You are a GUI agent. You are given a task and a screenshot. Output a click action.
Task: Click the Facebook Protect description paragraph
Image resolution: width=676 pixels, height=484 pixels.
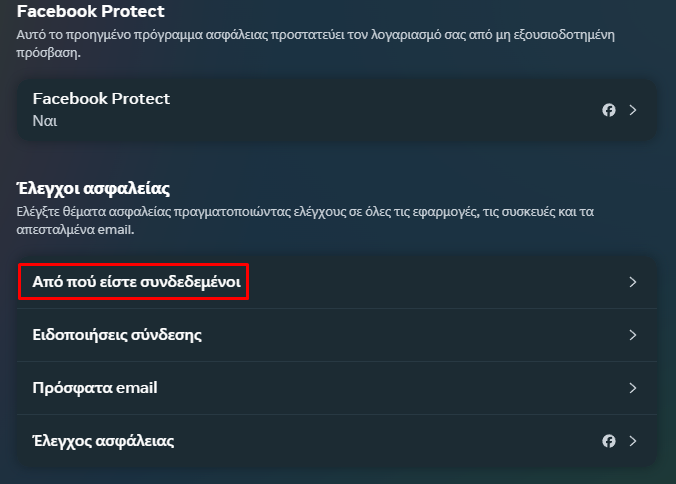pyautogui.click(x=316, y=44)
